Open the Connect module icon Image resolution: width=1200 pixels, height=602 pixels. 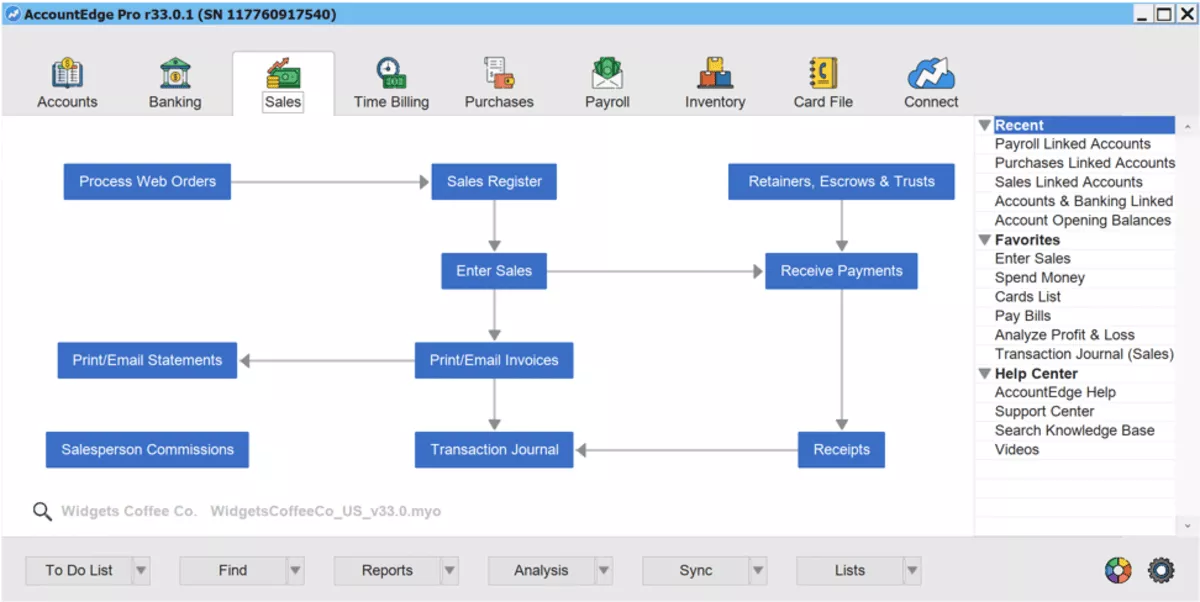[x=930, y=80]
